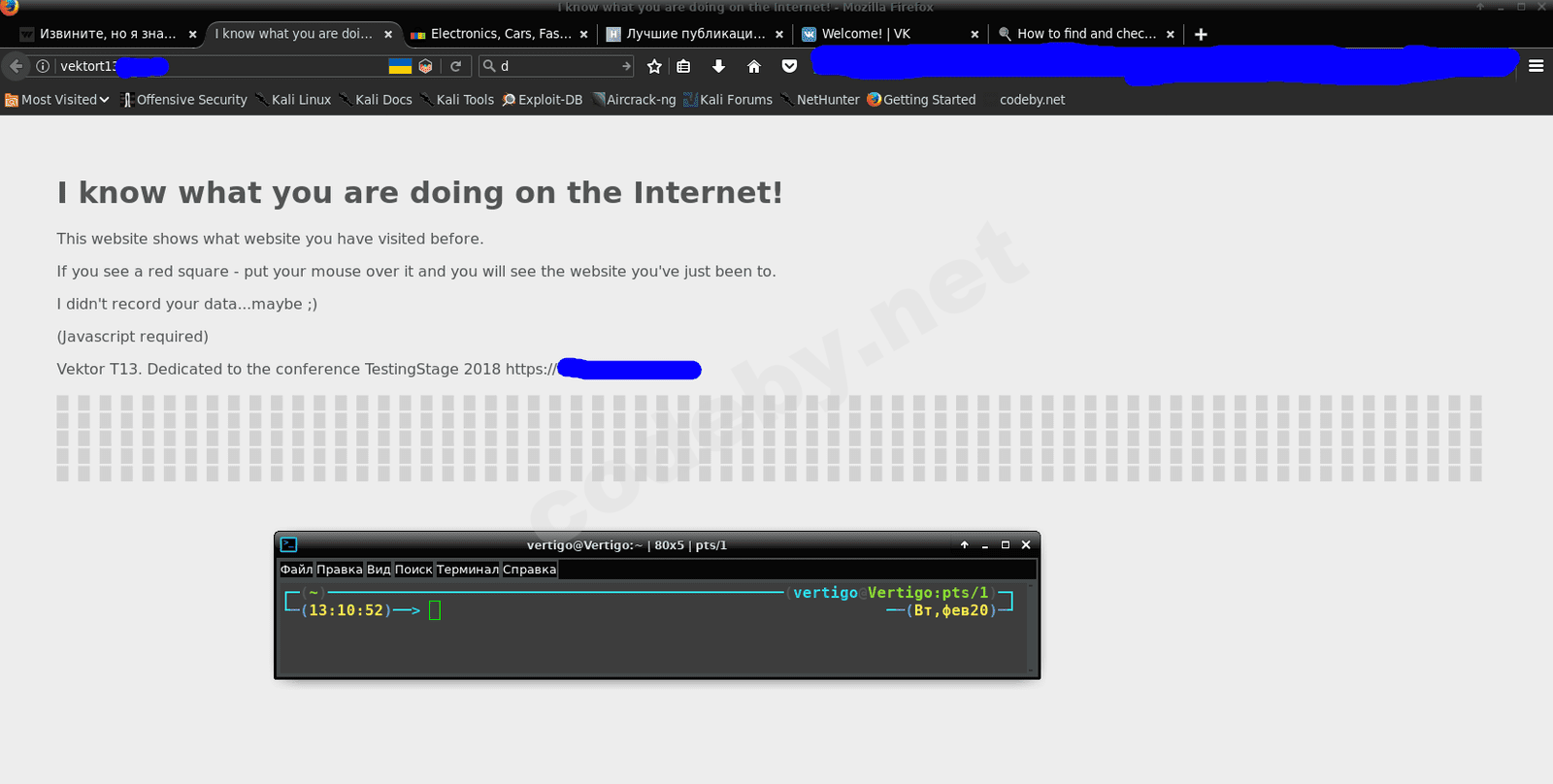Image resolution: width=1553 pixels, height=784 pixels.
Task: Open the Терминал menu in the terminal
Action: (468, 570)
